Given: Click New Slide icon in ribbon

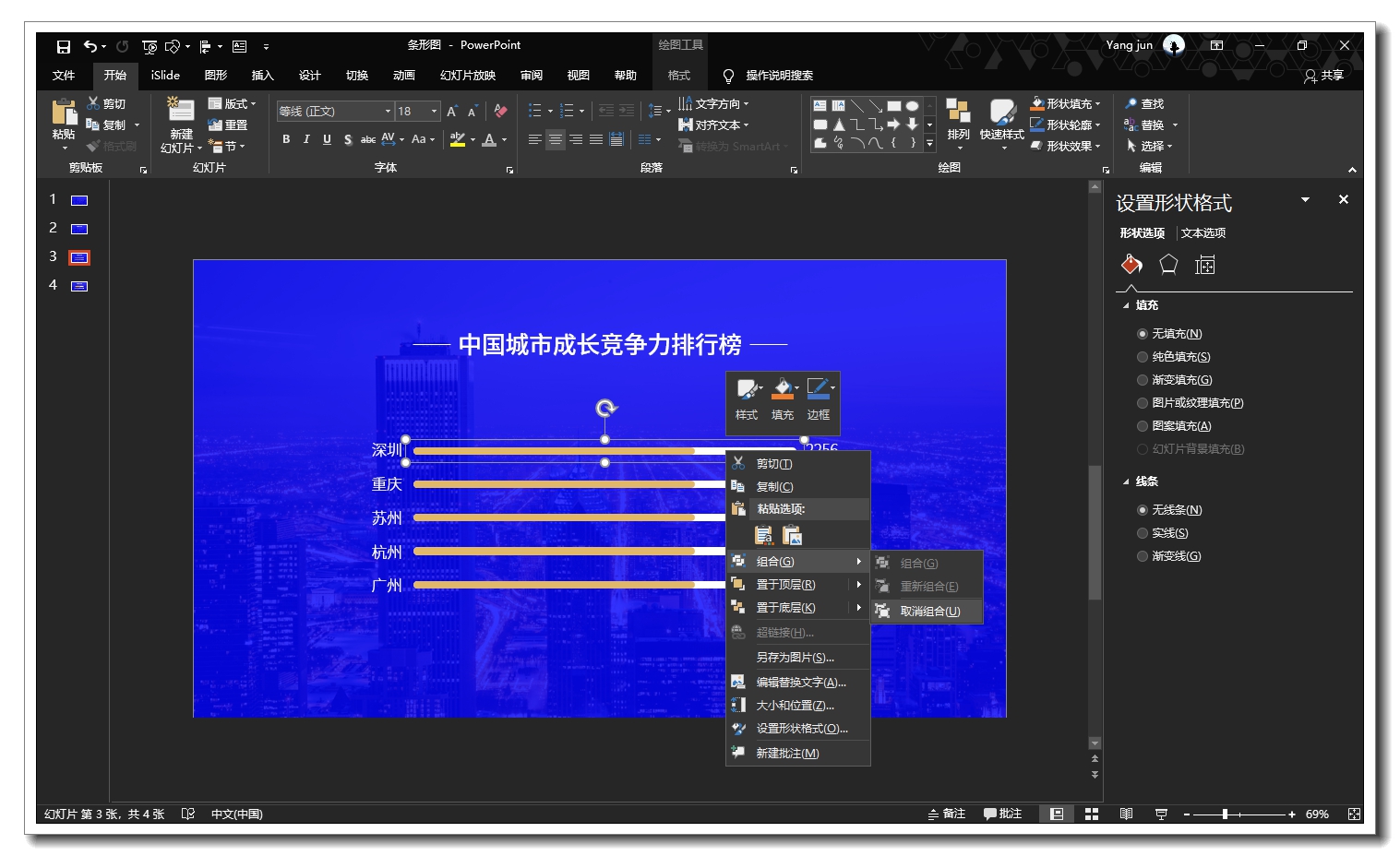Looking at the screenshot, I should pos(181,111).
